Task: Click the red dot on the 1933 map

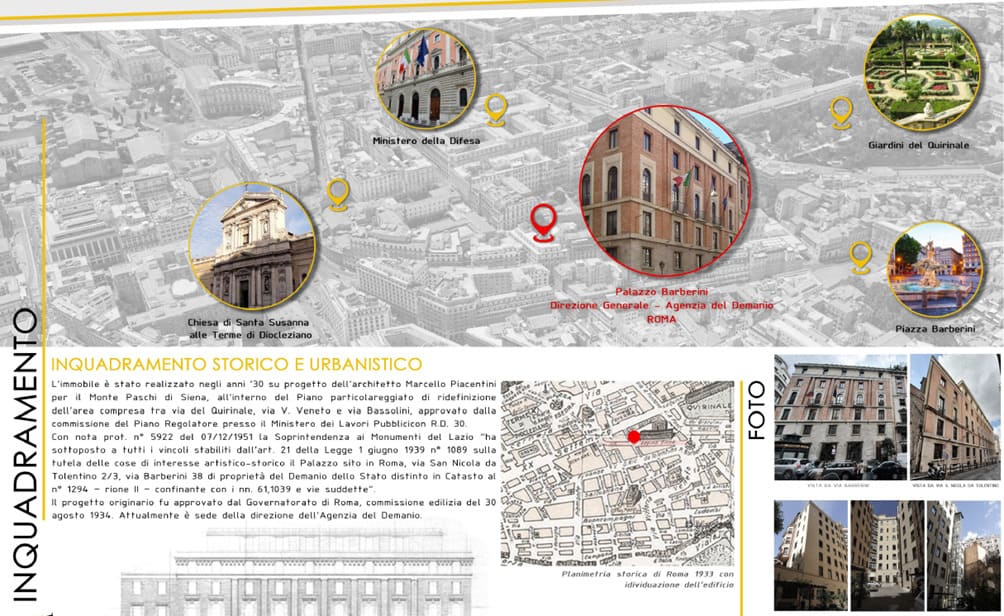Action: pos(633,437)
